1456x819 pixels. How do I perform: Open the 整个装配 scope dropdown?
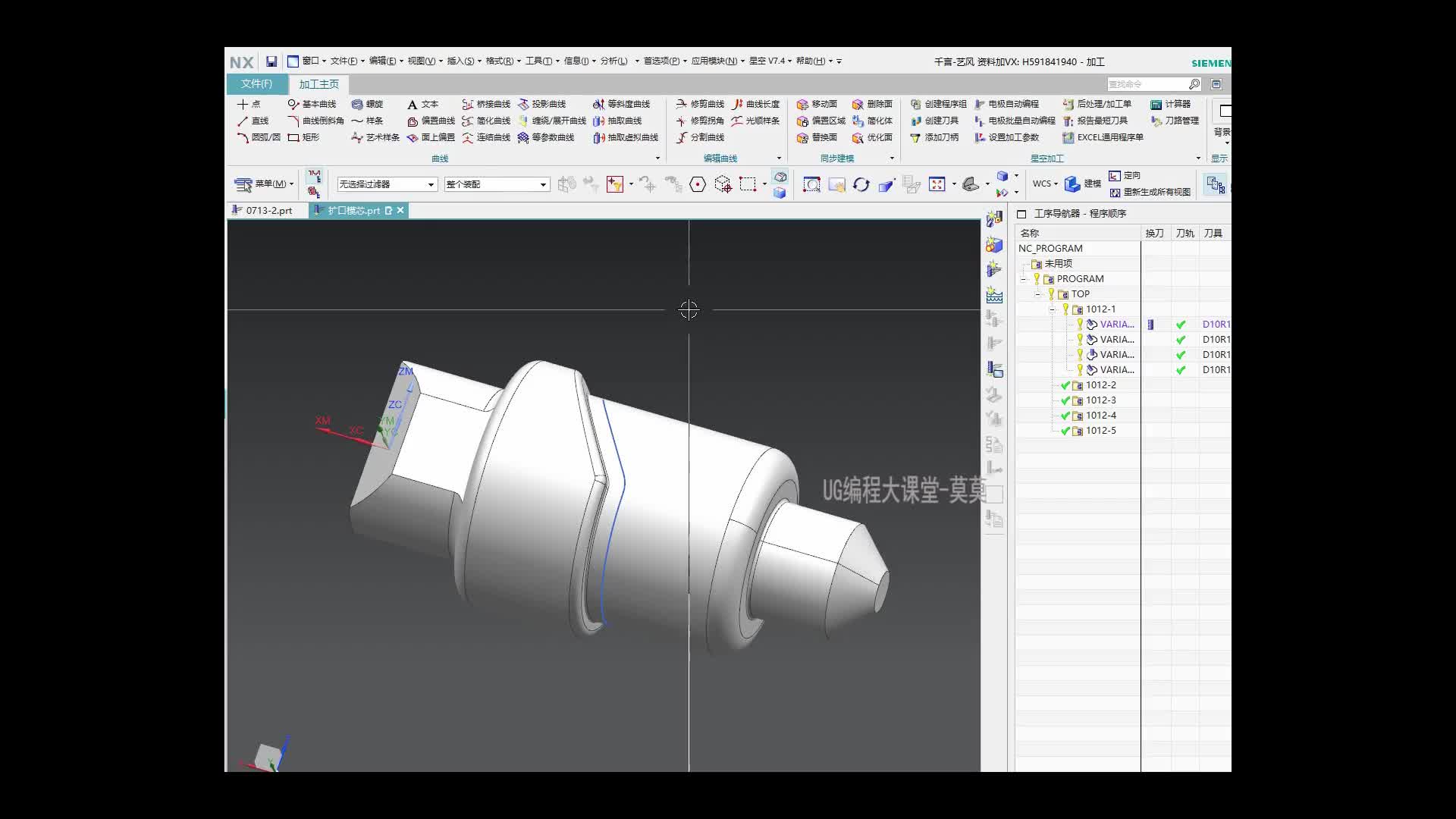pyautogui.click(x=497, y=184)
